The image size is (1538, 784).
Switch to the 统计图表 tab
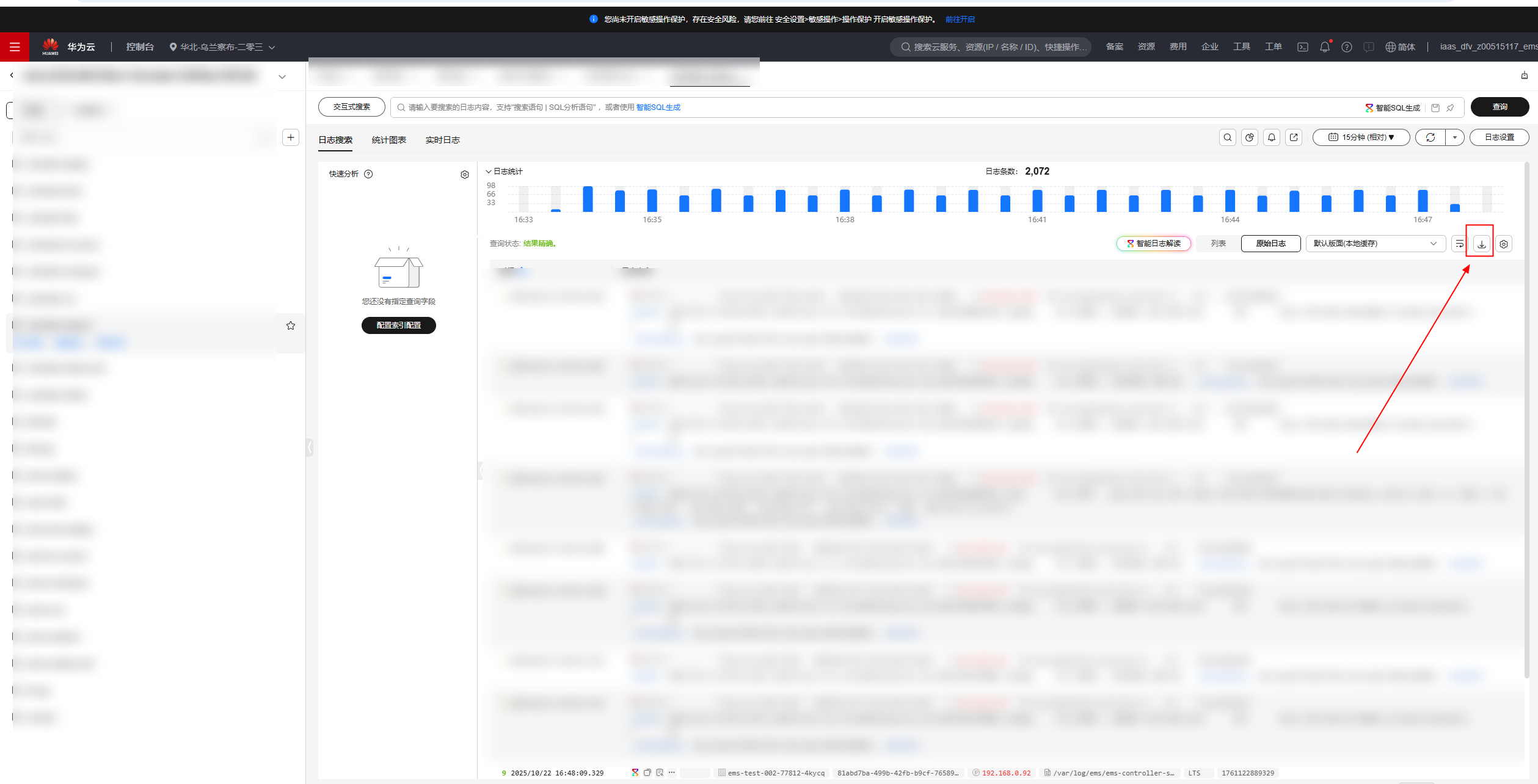click(388, 140)
